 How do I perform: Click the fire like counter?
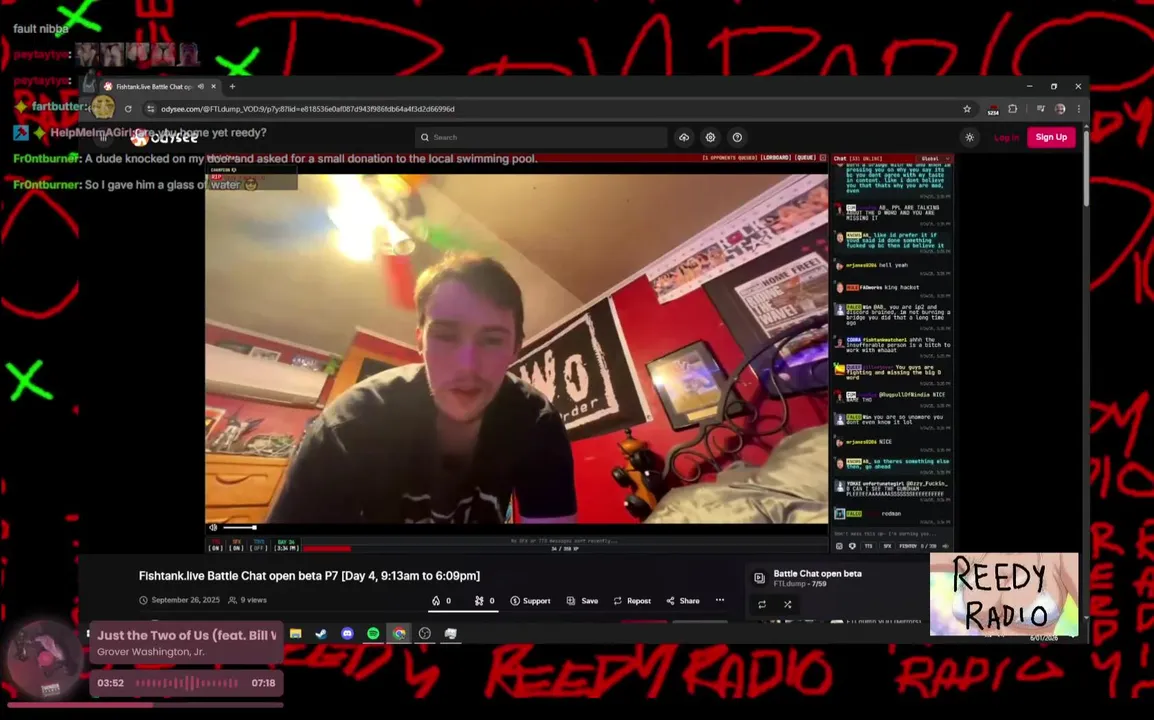tap(441, 601)
